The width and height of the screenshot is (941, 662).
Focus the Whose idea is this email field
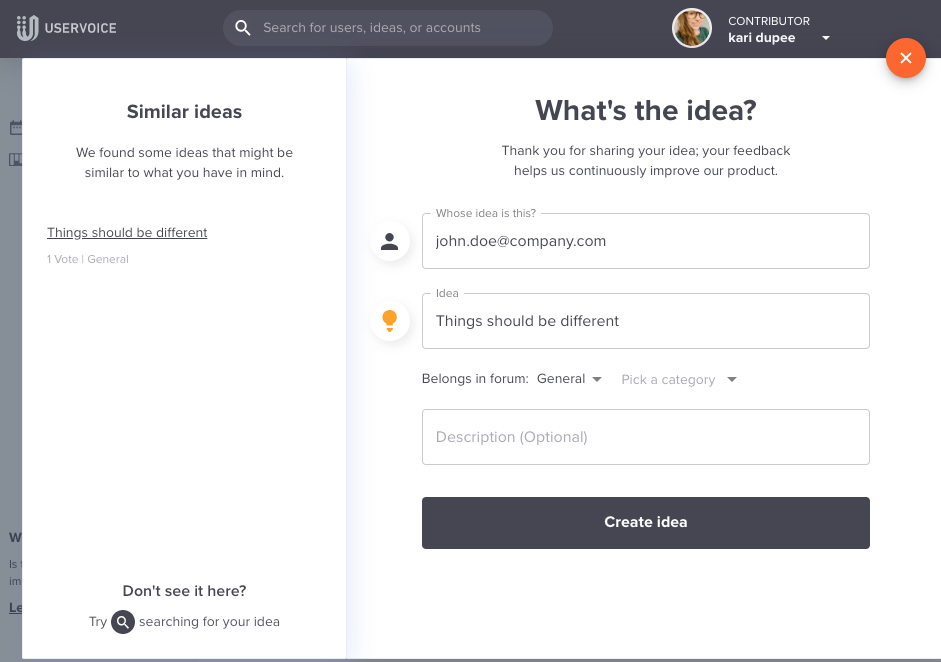click(x=646, y=241)
